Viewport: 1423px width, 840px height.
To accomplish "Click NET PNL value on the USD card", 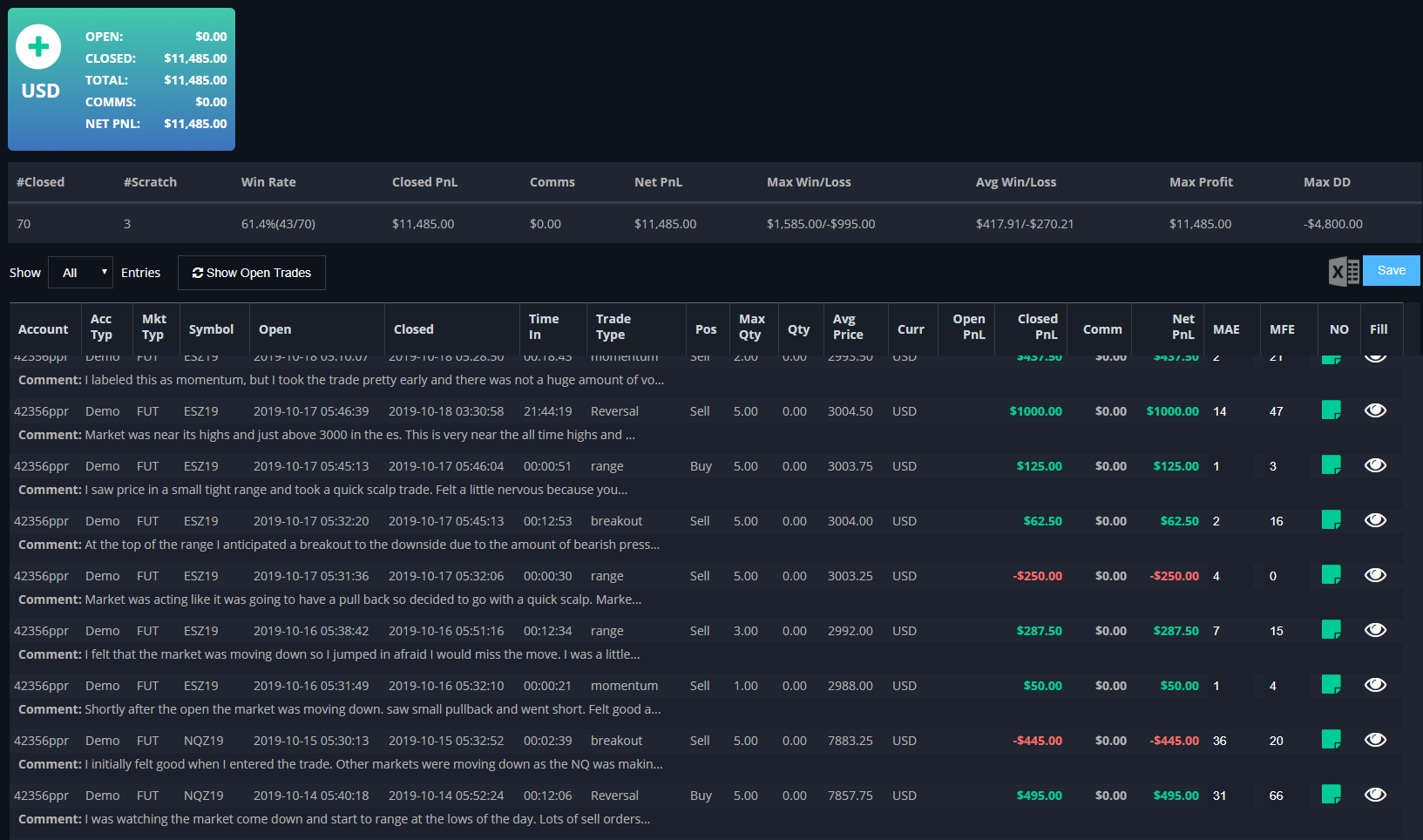I will click(x=195, y=124).
